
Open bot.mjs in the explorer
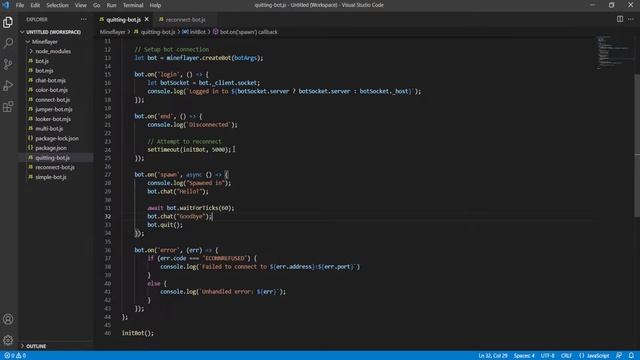(44, 71)
